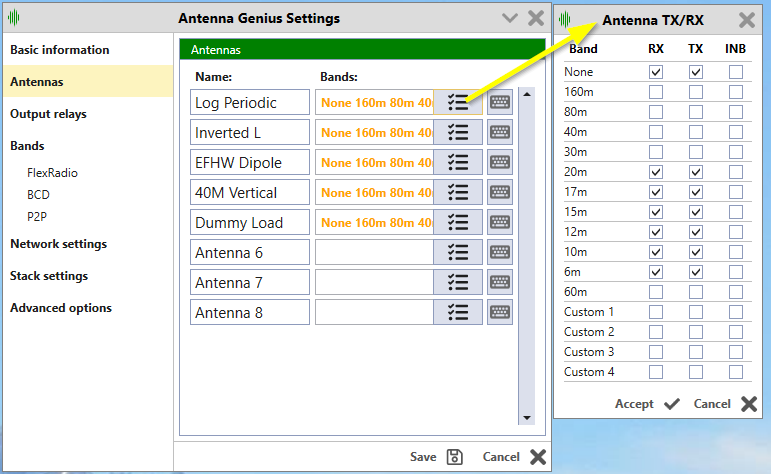Click keyboard icon for Antenna 8 row
The image size is (771, 474).
pyautogui.click(x=500, y=312)
